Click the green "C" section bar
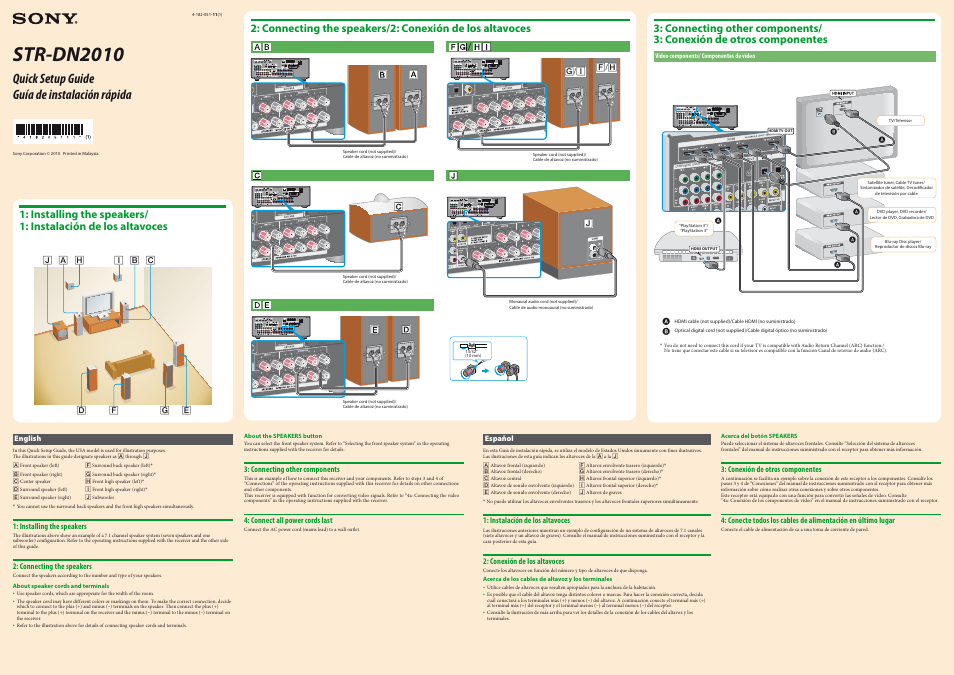This screenshot has height=675, width=954. click(343, 175)
